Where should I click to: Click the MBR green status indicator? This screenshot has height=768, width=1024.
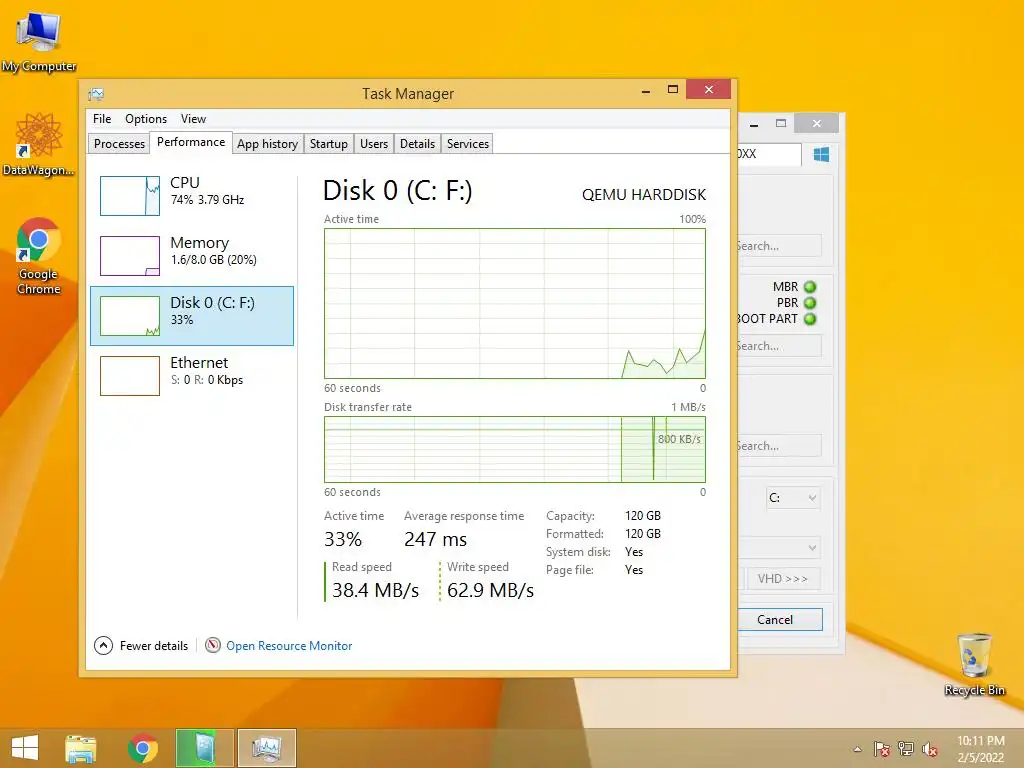810,287
